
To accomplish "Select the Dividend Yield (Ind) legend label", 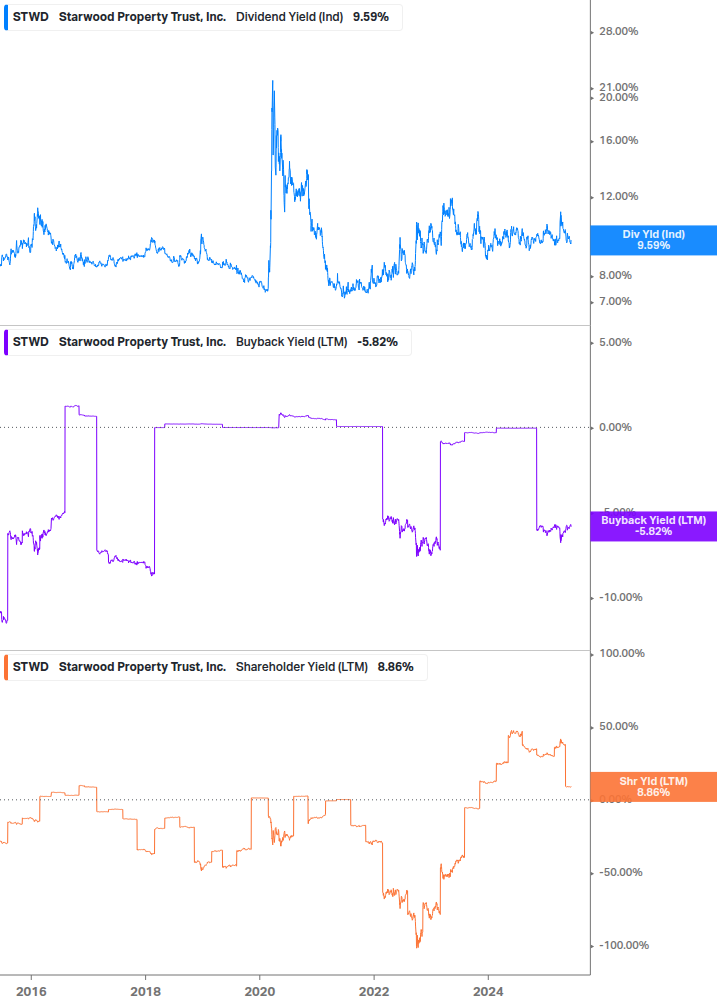I will pos(290,17).
